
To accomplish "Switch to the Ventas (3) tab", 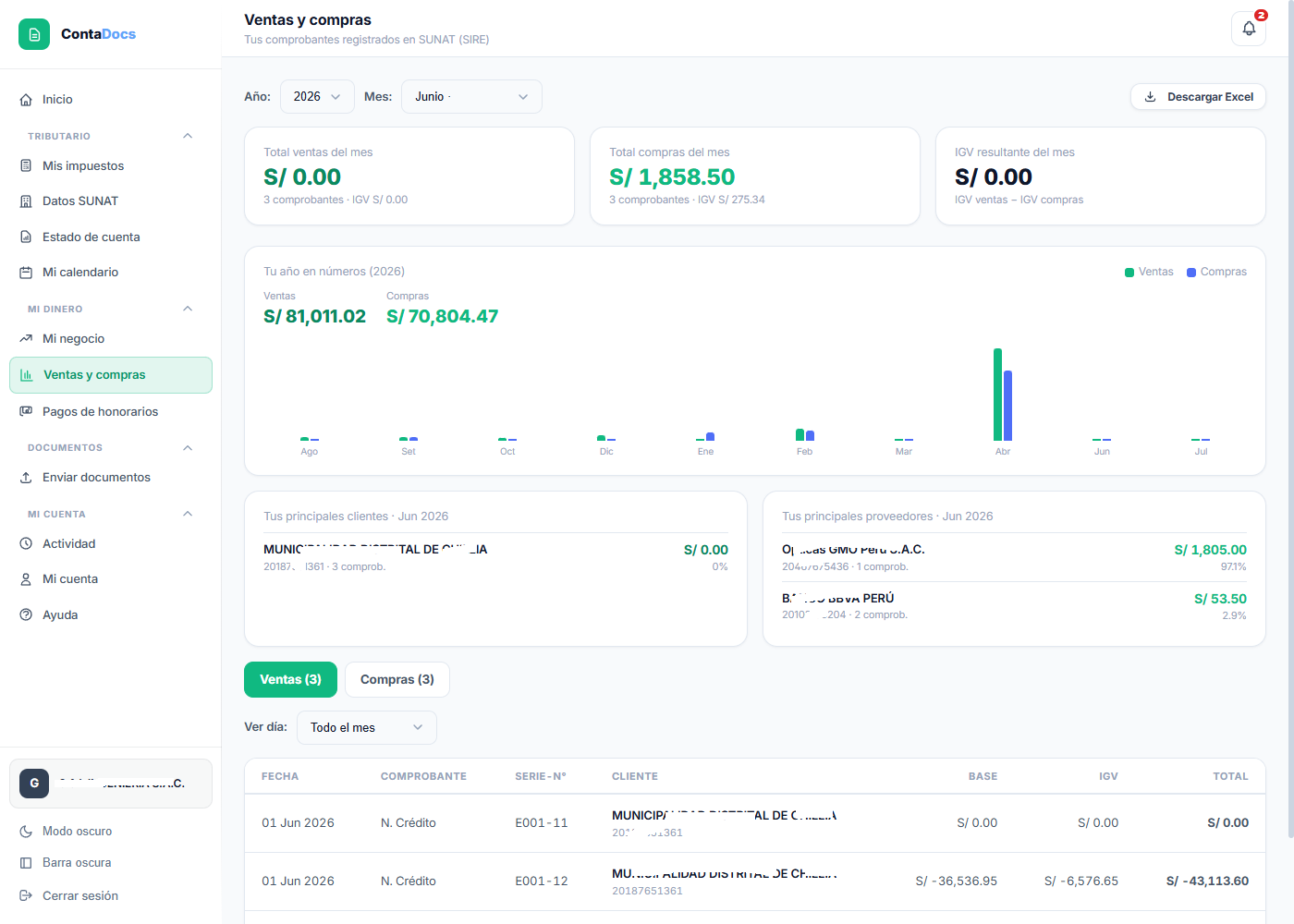I will point(290,680).
